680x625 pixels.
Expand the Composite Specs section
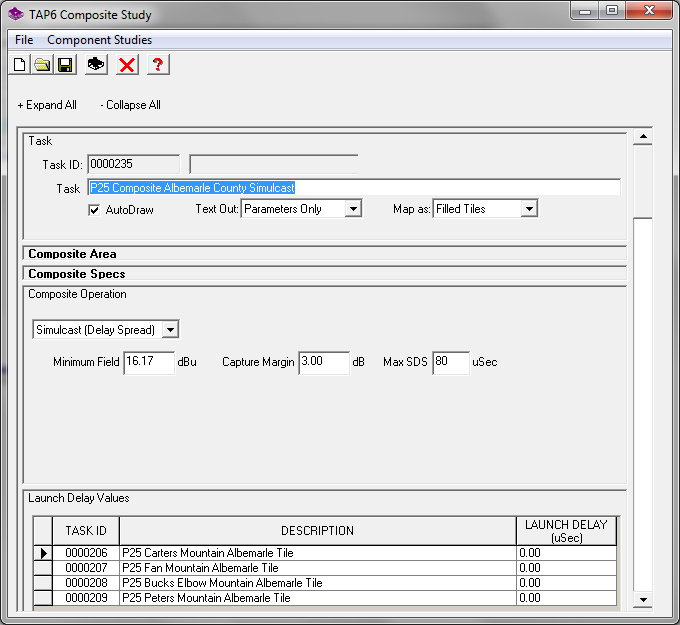tap(324, 274)
